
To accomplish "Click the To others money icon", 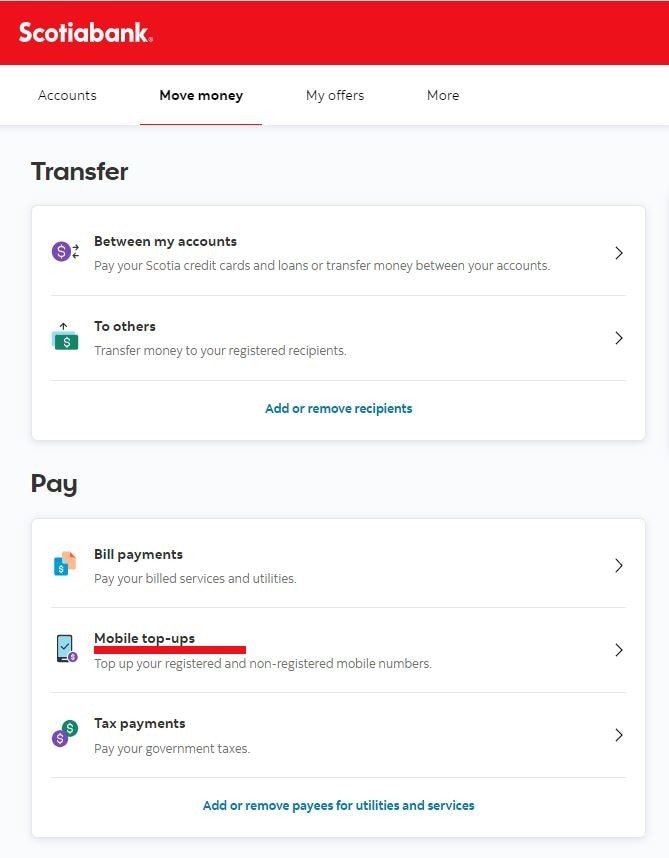I will (65, 336).
